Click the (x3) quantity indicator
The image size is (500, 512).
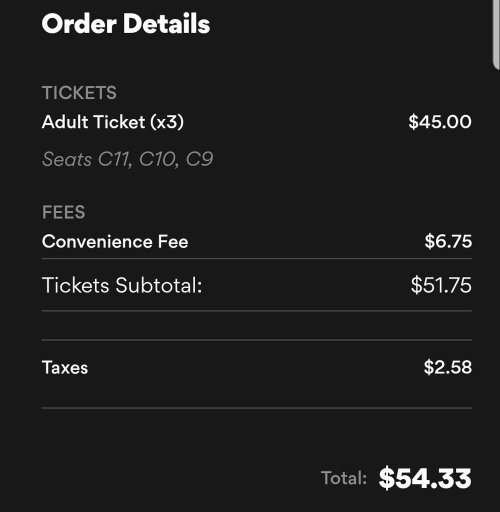click(167, 122)
